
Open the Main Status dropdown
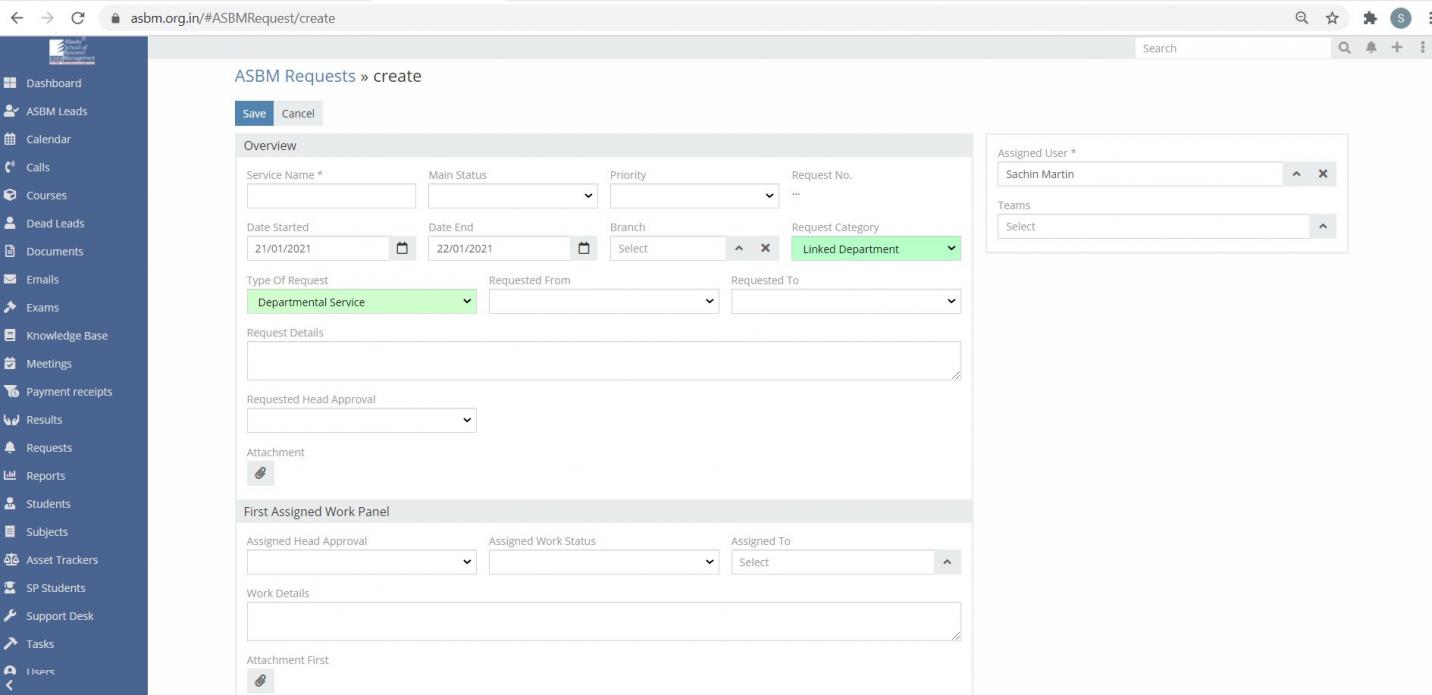coord(512,196)
